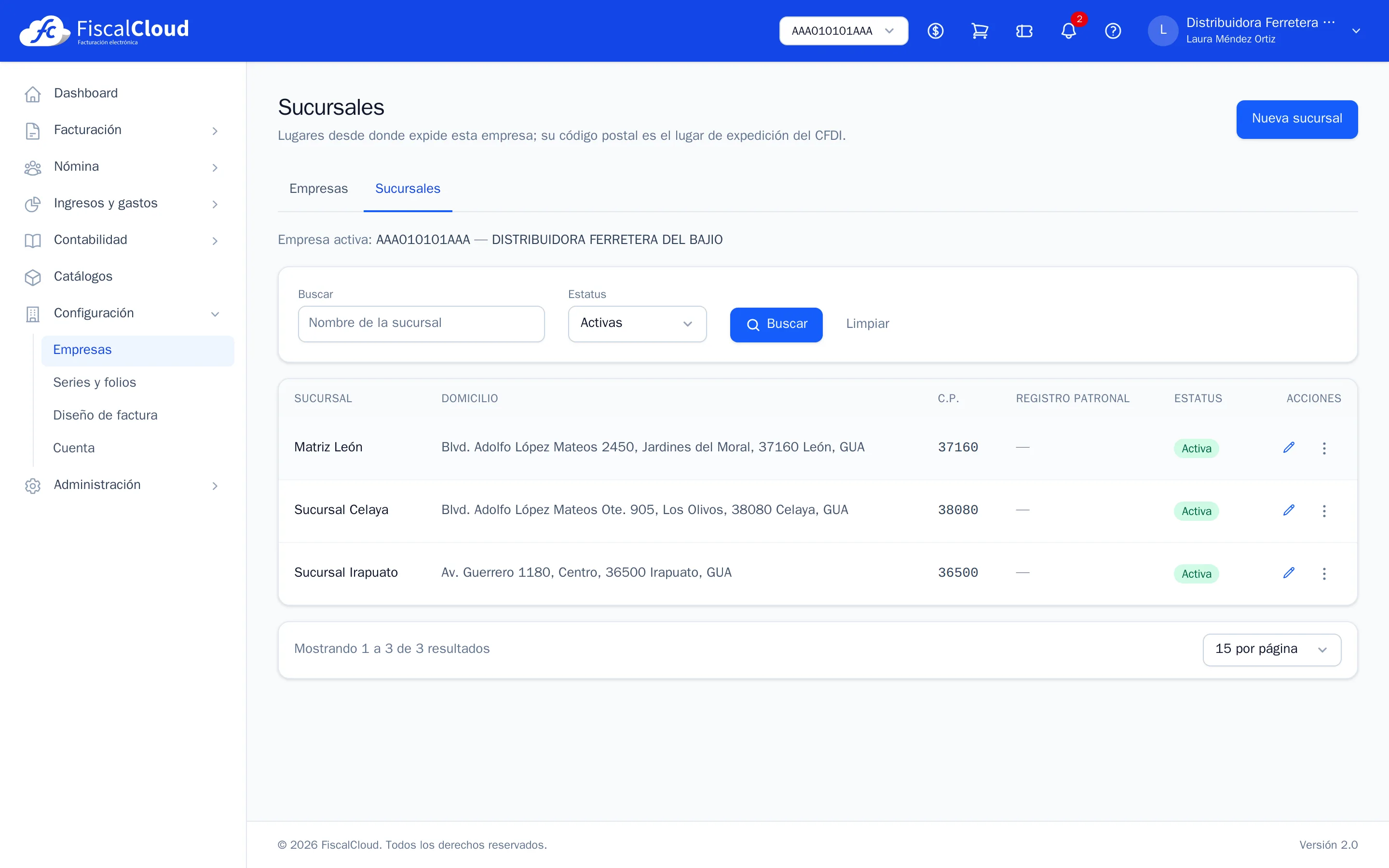The width and height of the screenshot is (1389, 868).
Task: Click the Activa badge for Sucursal Celaya
Action: (x=1196, y=511)
